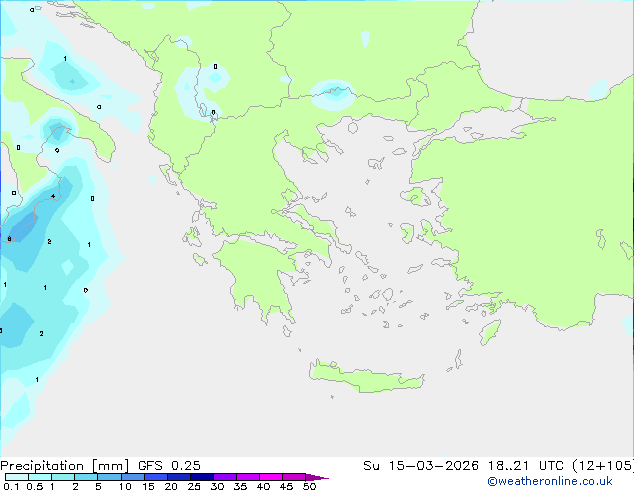Click the '0.1' legend value

[x=11, y=486]
